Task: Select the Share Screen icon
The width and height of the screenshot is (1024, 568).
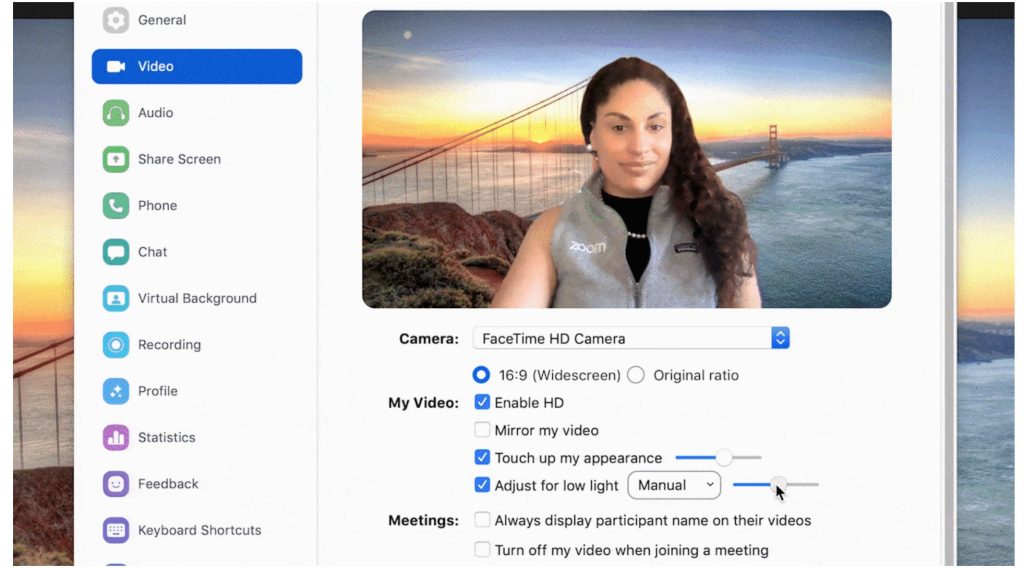Action: pos(116,159)
